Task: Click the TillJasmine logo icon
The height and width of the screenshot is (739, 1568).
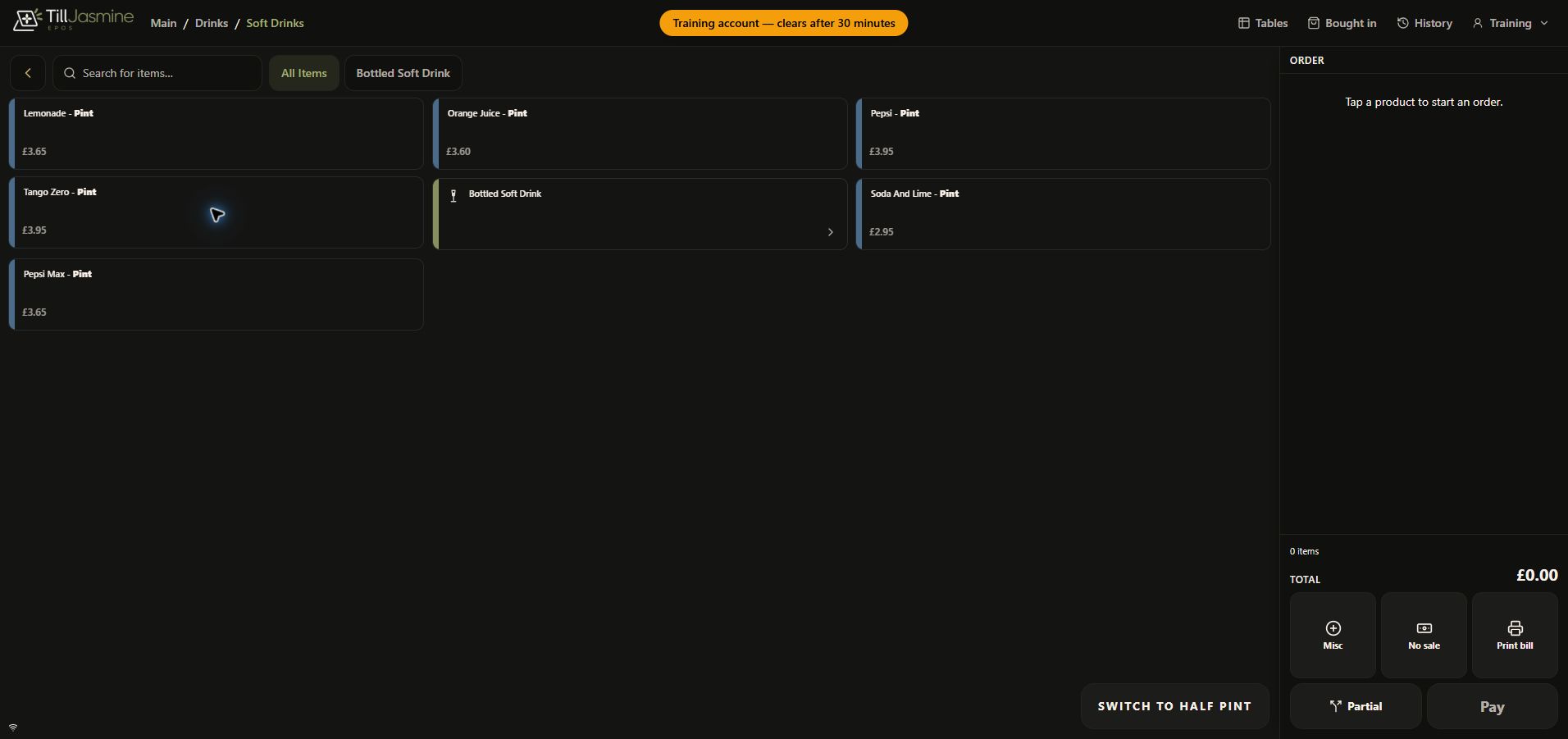Action: [27, 20]
